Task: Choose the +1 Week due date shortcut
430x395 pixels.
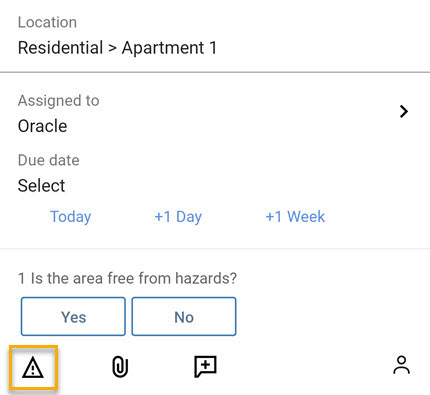Action: [x=295, y=217]
